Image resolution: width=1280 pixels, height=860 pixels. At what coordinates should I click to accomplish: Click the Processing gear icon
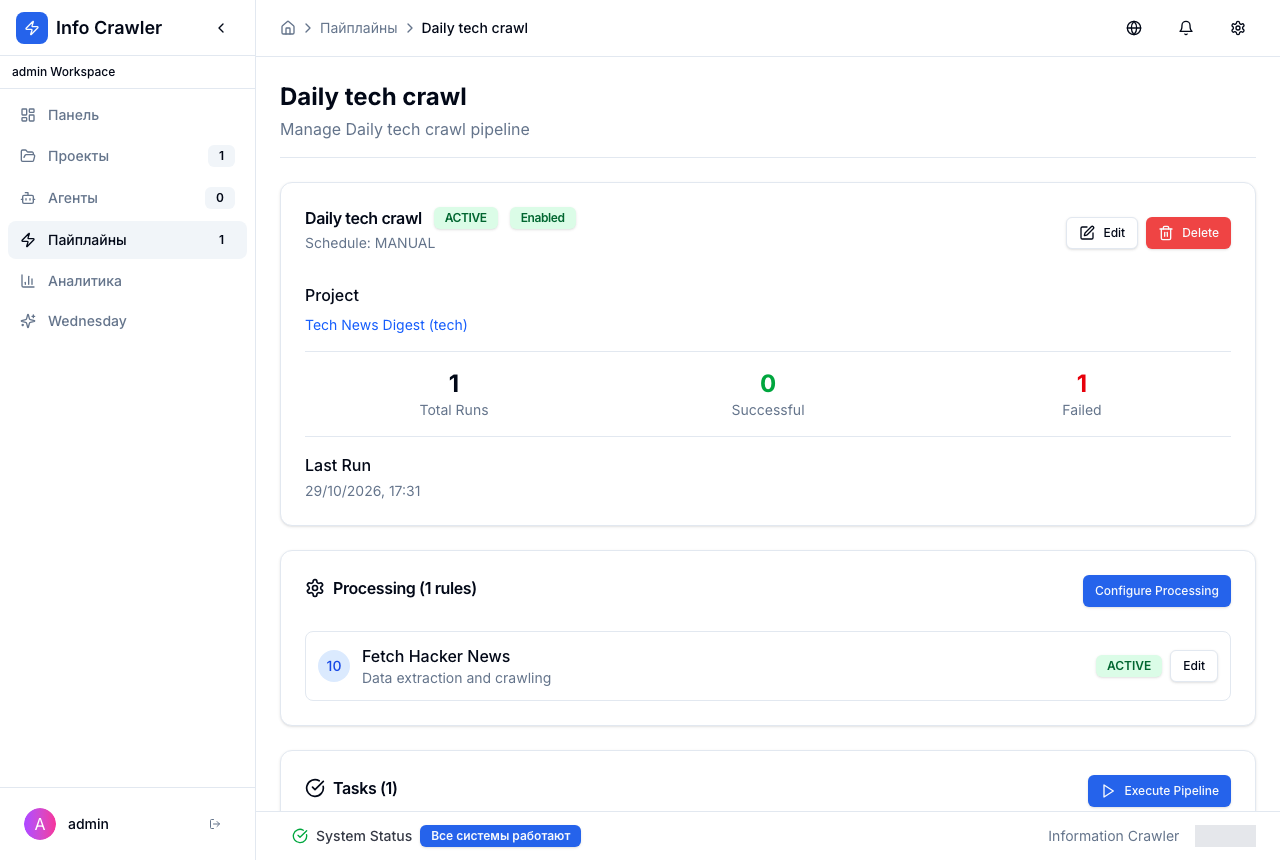[x=315, y=588]
